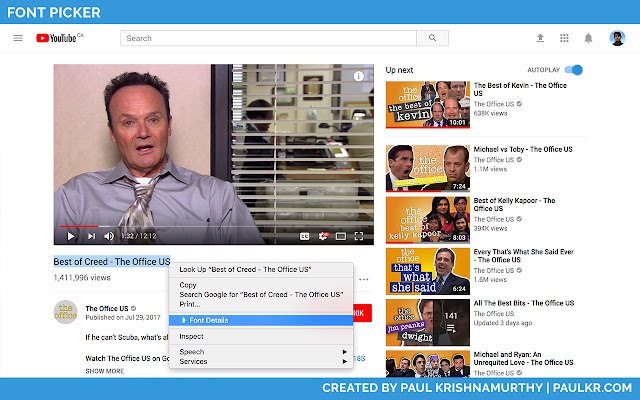Click the search magnifier button
The width and height of the screenshot is (640, 400).
[x=432, y=38]
